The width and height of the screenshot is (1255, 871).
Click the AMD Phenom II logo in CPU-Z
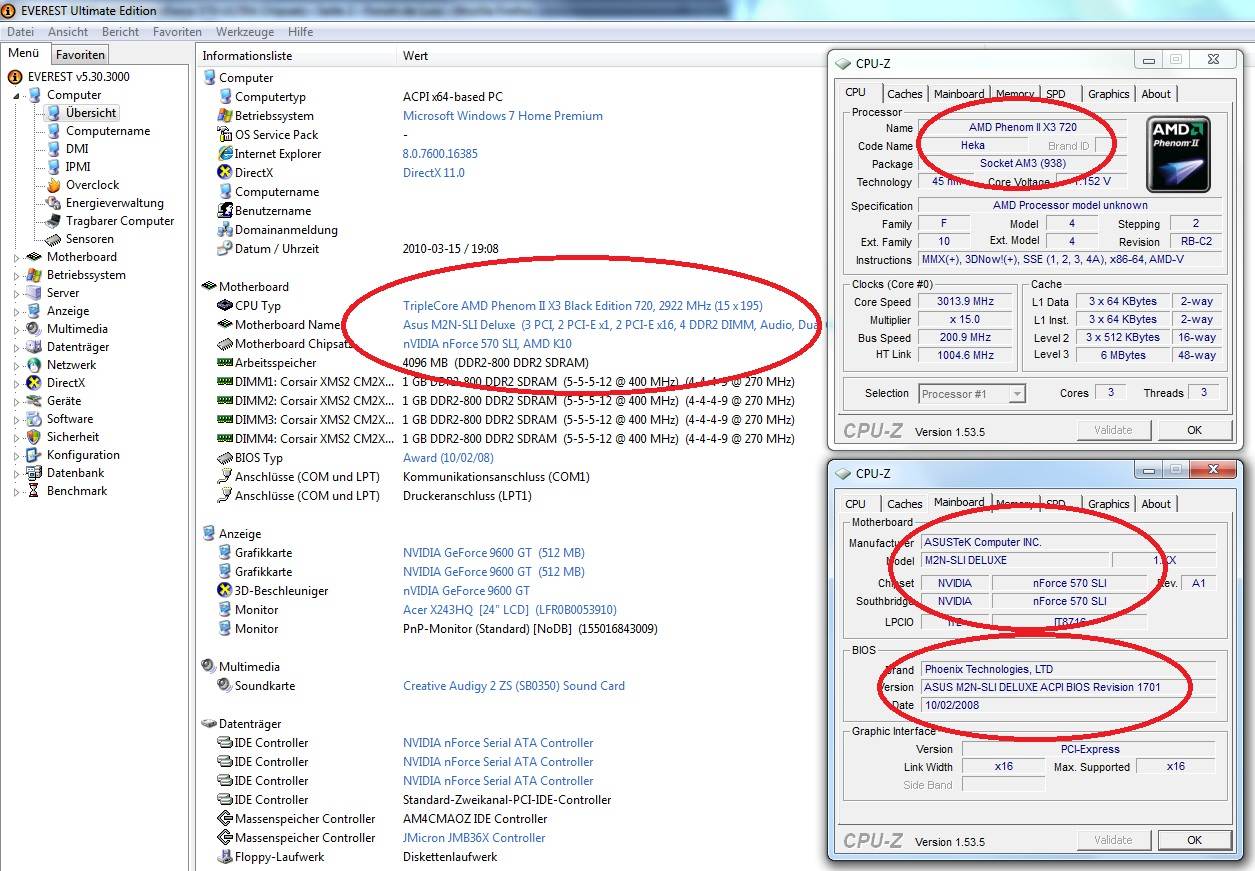pos(1179,154)
